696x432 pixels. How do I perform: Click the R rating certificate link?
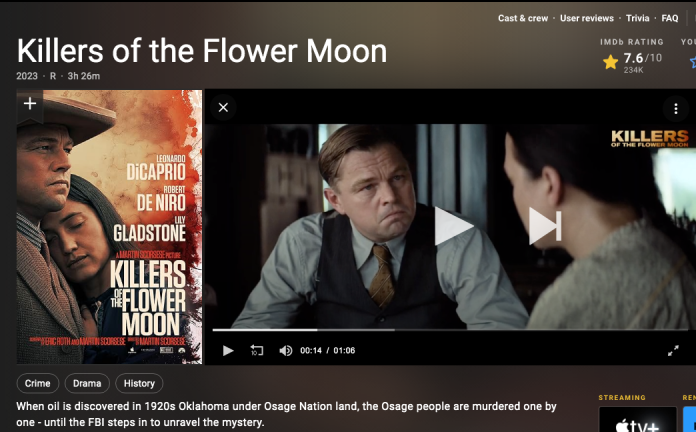click(x=53, y=76)
